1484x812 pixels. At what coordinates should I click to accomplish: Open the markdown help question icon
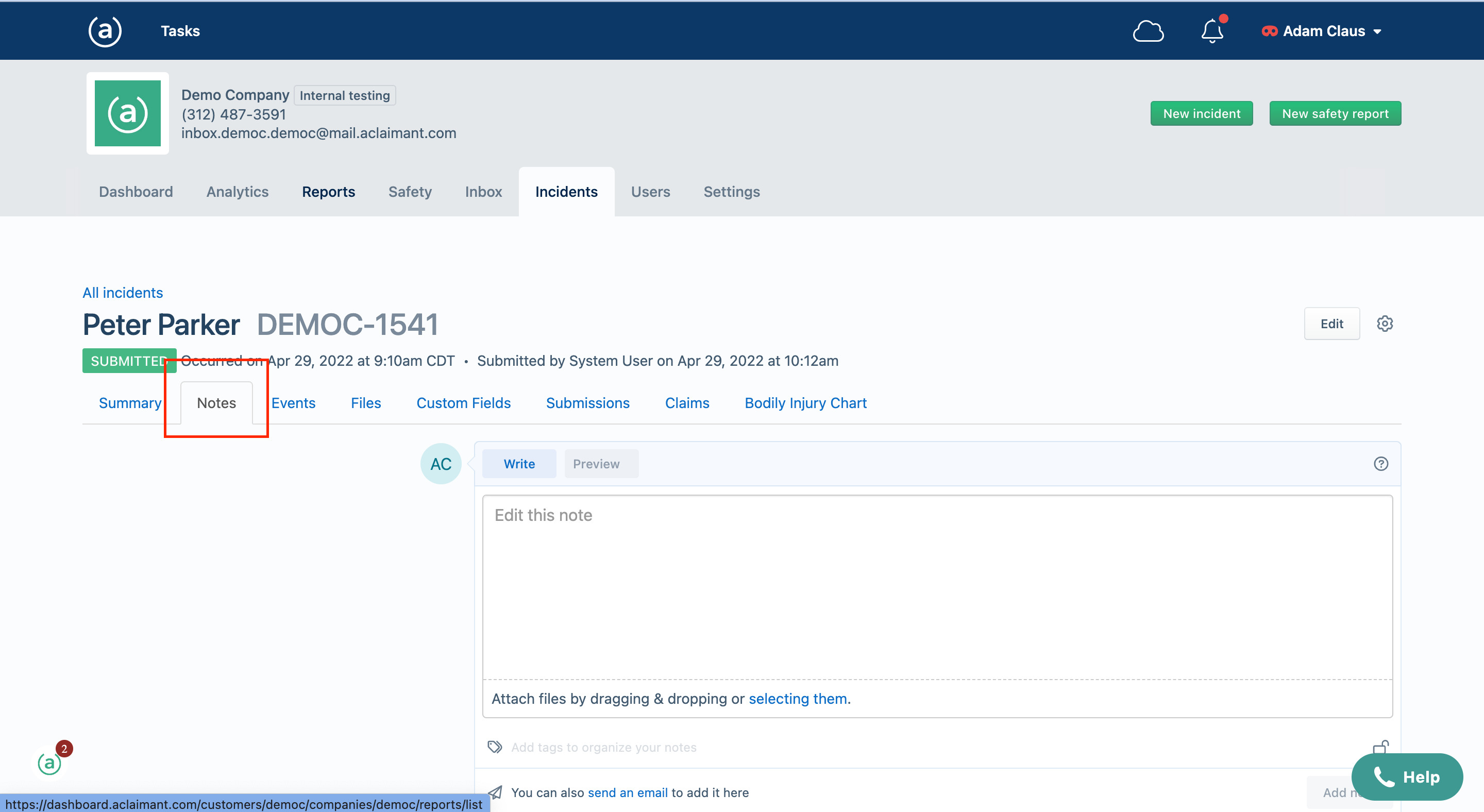coord(1381,464)
